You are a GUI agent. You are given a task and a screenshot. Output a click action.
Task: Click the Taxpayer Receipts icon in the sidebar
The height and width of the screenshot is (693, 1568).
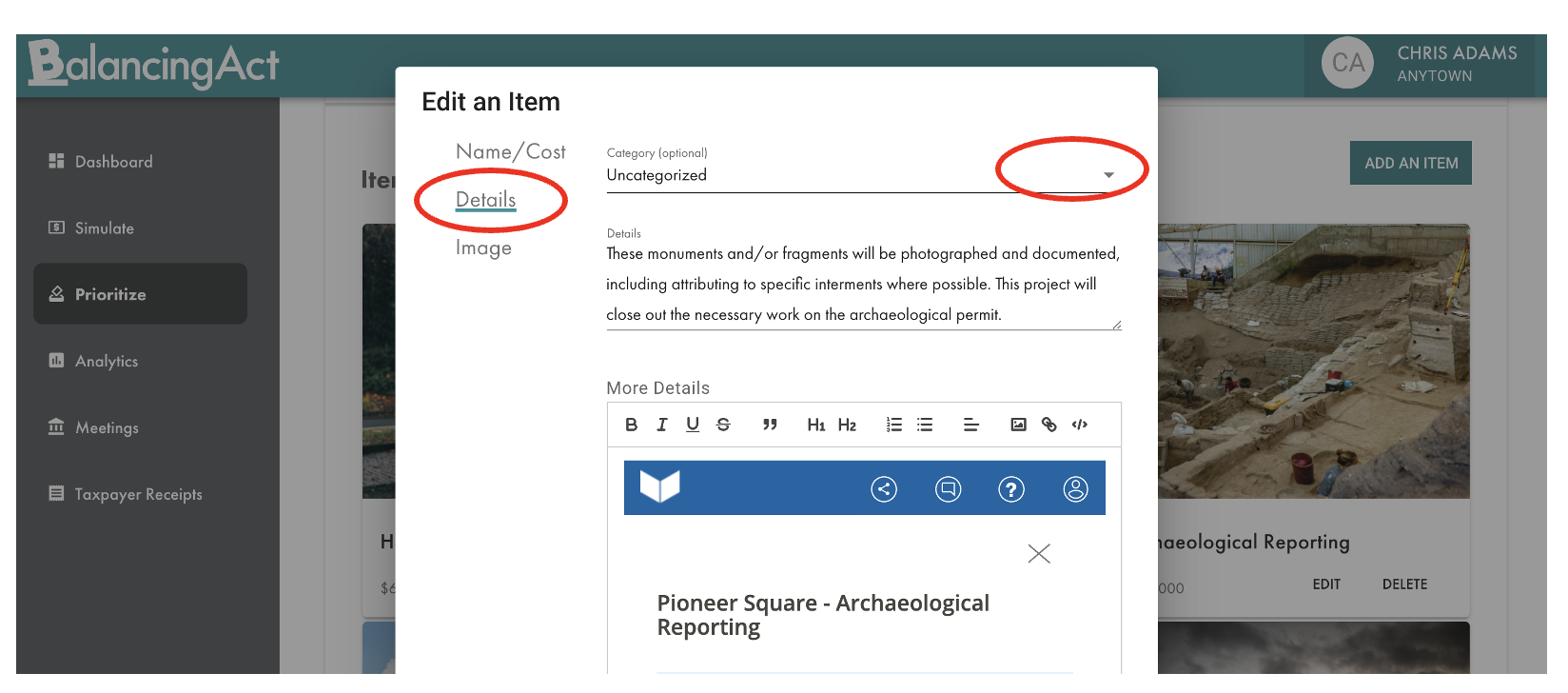click(x=56, y=493)
